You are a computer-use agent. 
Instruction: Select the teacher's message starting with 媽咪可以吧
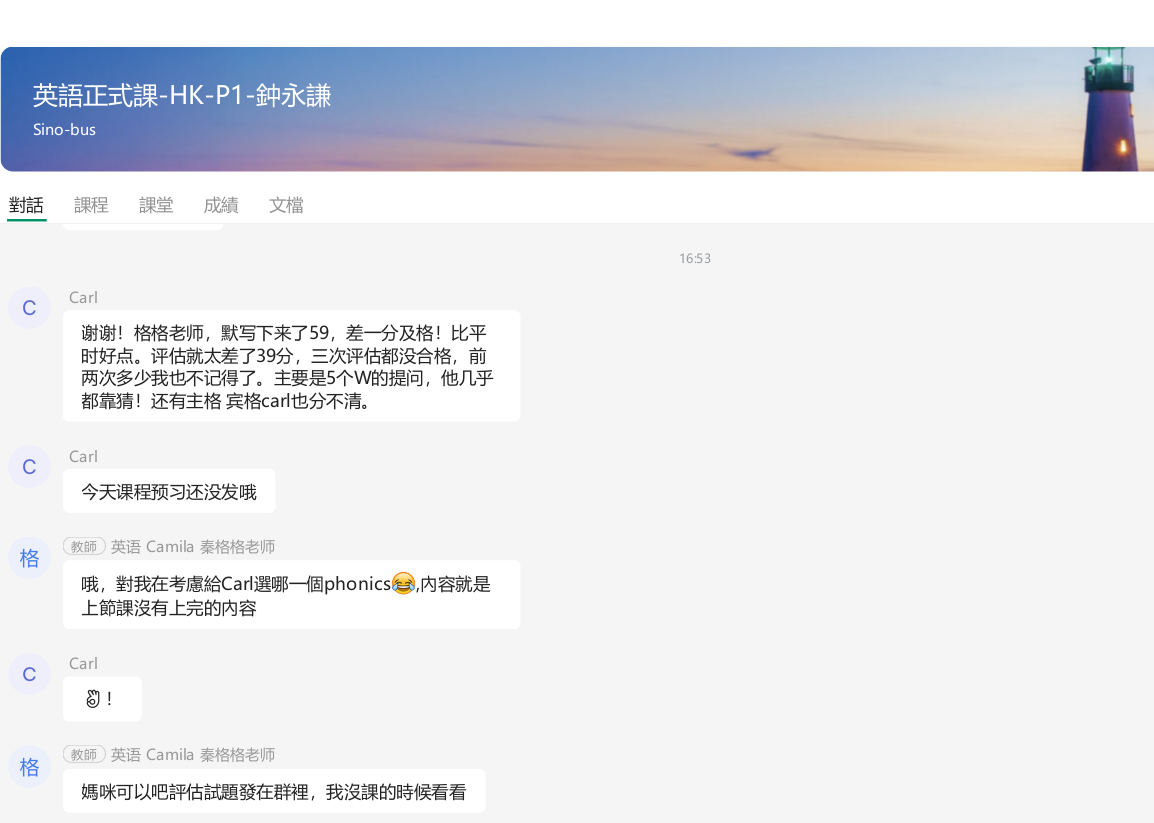click(x=274, y=792)
